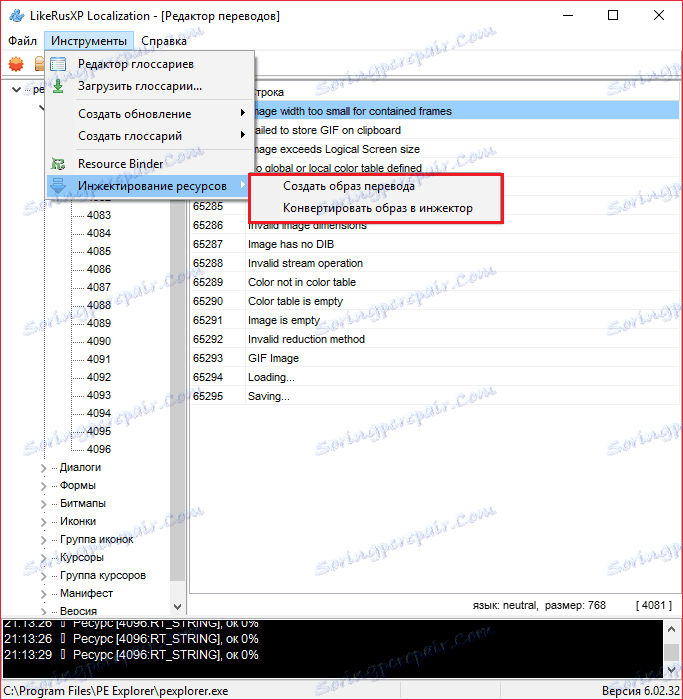Viewport: 683px width, 700px height.
Task: Expand the Диалоги tree node
Action: pyautogui.click(x=43, y=468)
